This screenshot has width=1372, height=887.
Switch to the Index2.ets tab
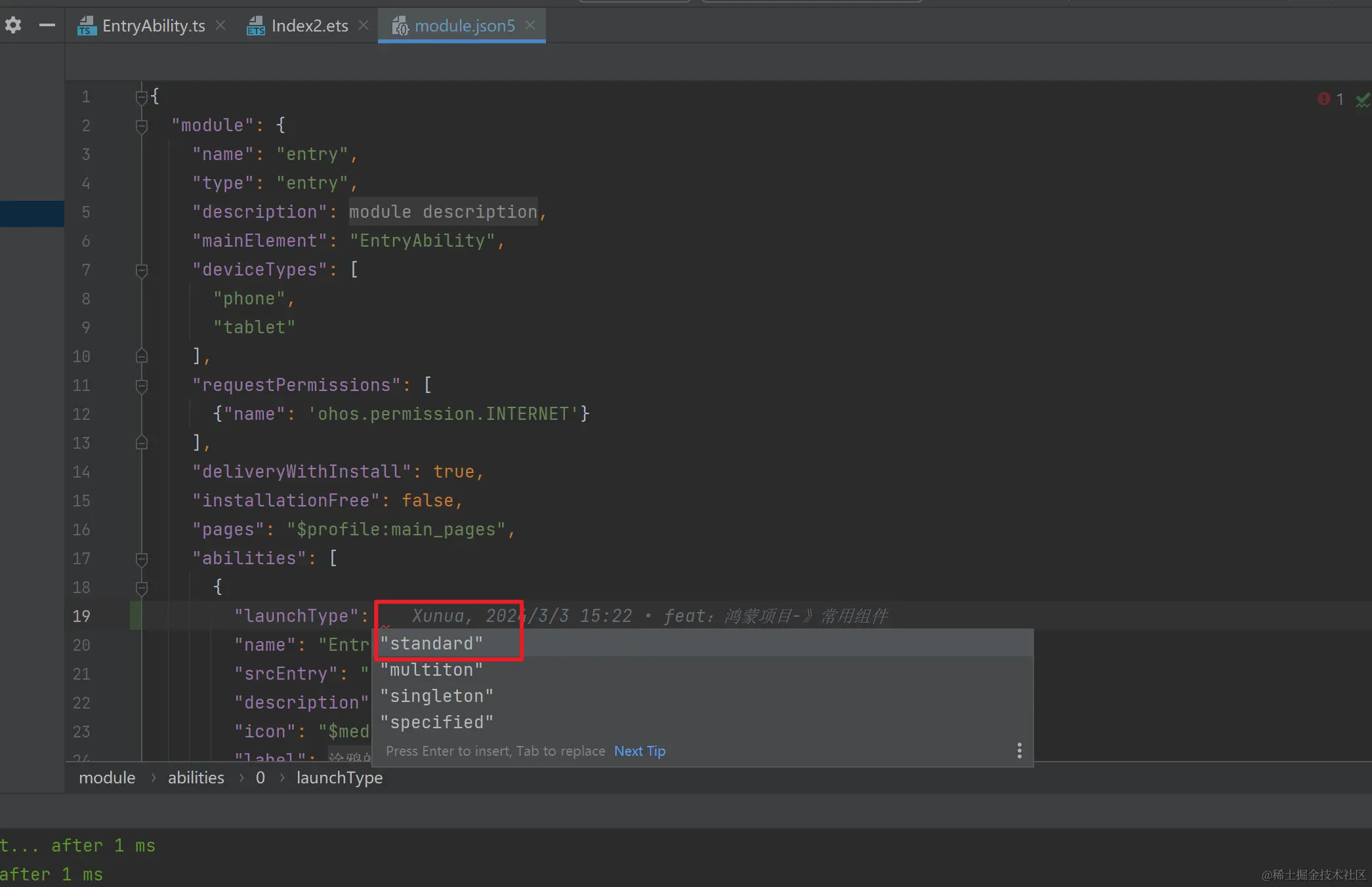310,26
